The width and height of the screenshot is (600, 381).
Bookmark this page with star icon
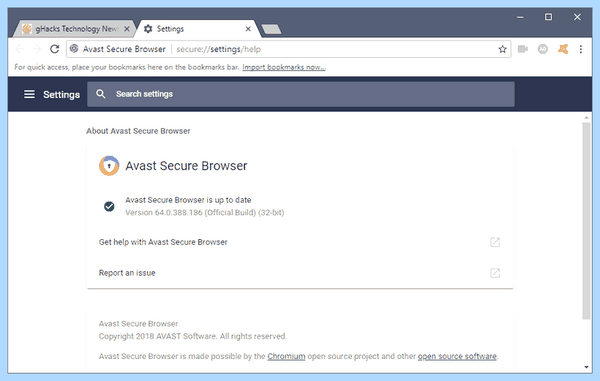tap(502, 49)
